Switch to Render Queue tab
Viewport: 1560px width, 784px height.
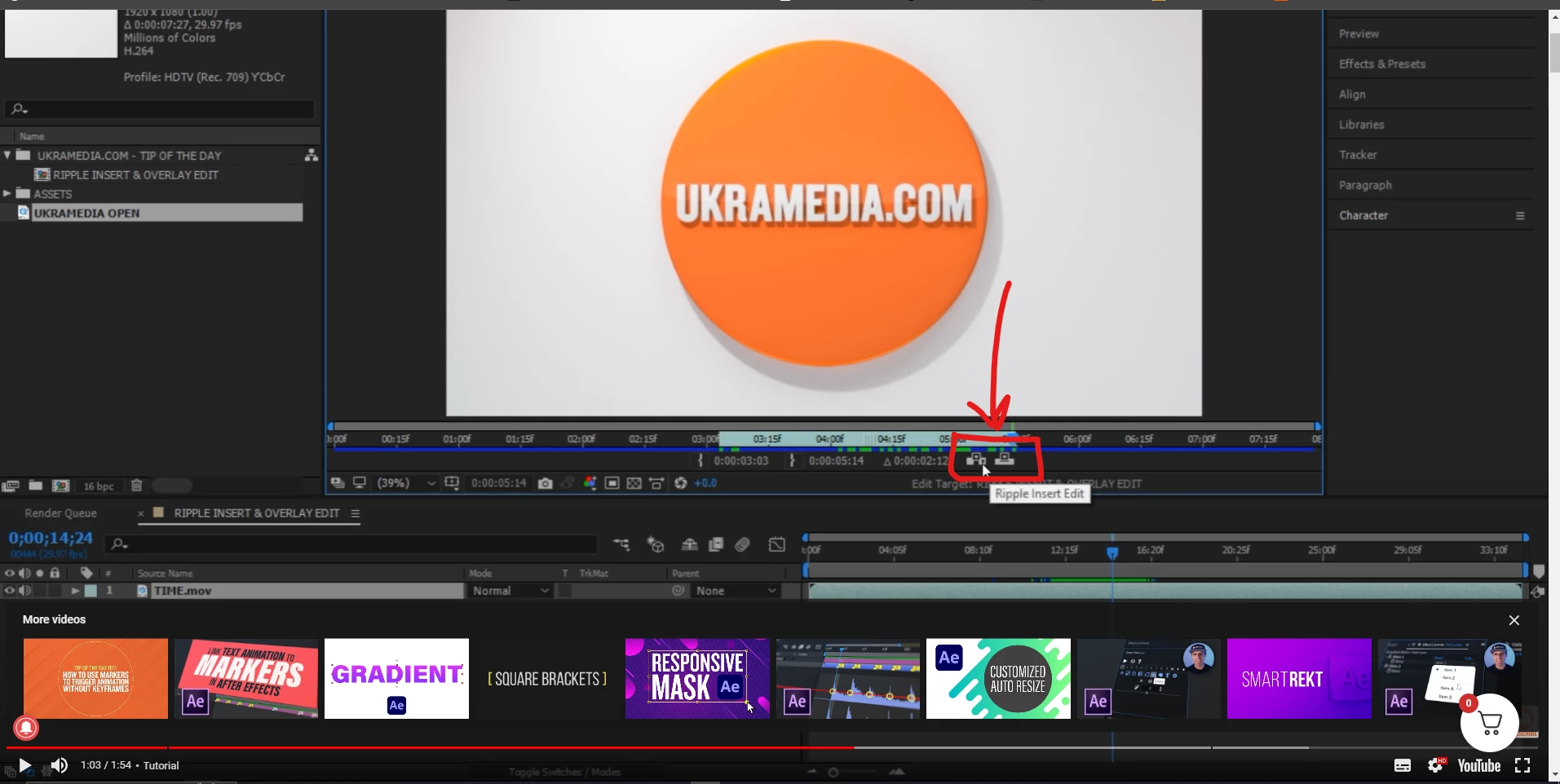60,513
